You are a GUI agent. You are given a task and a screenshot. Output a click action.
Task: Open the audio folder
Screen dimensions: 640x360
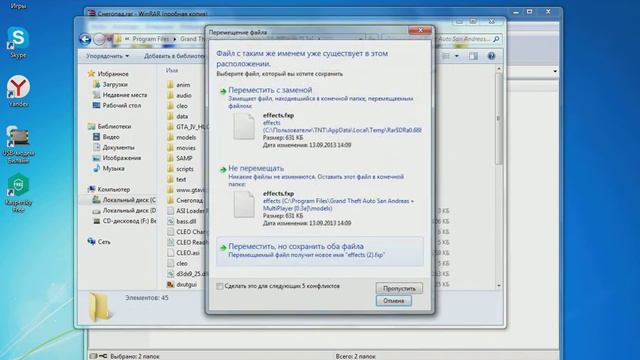(x=179, y=95)
